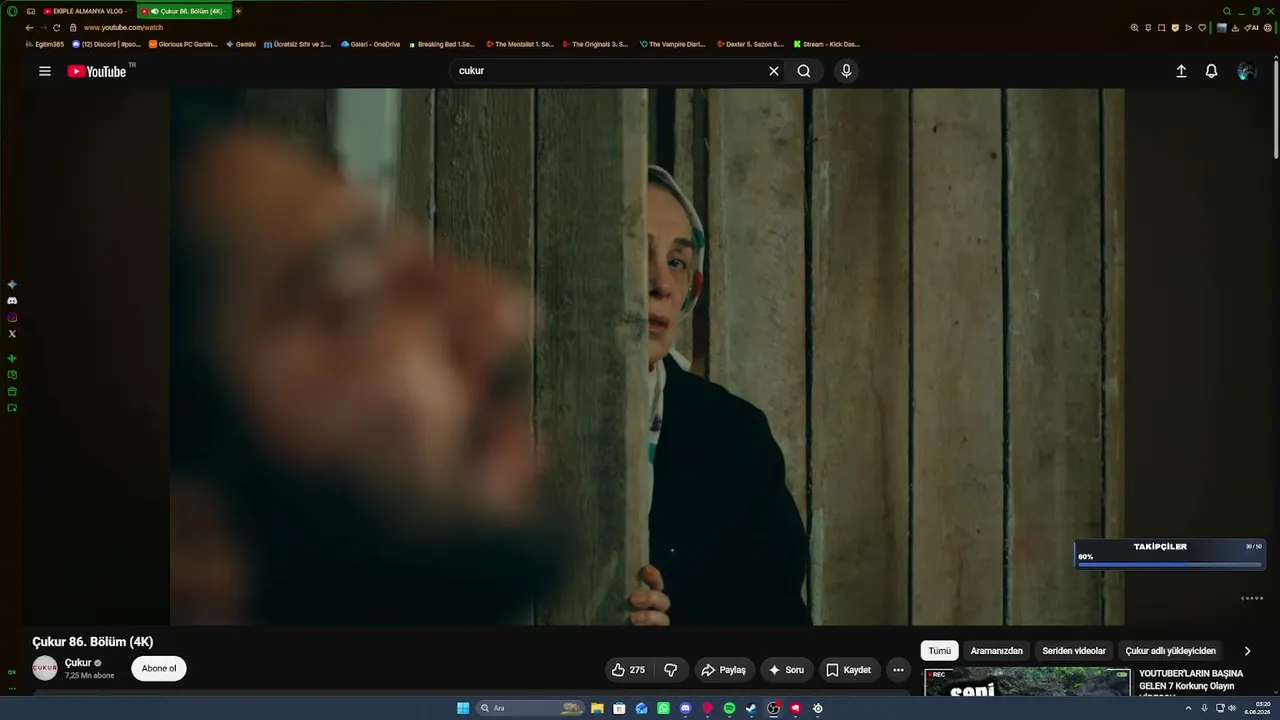Select the Seriden videolar filter chip
Viewport: 1280px width, 720px height.
(1074, 651)
